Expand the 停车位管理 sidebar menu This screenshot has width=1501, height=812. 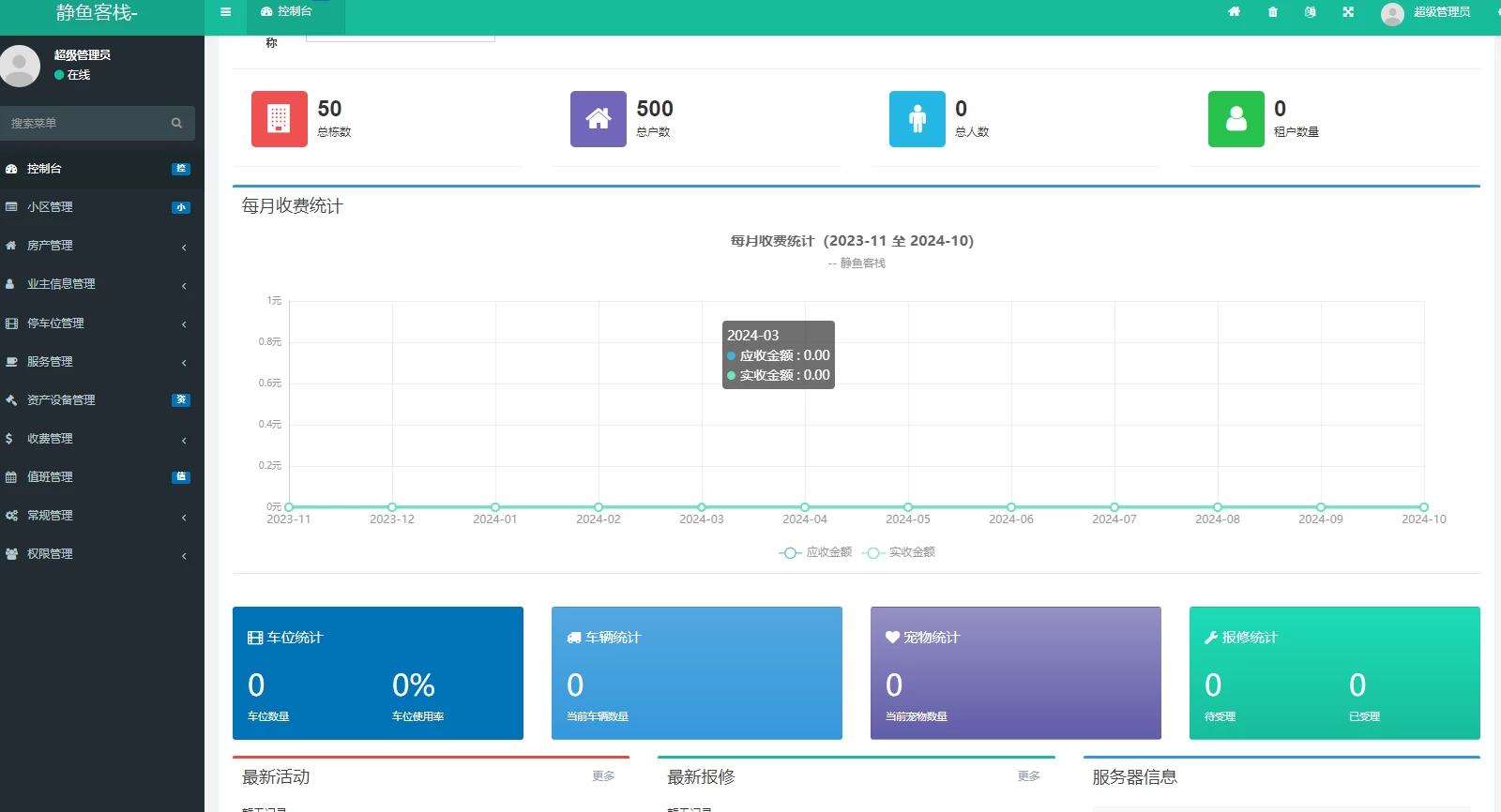[101, 323]
